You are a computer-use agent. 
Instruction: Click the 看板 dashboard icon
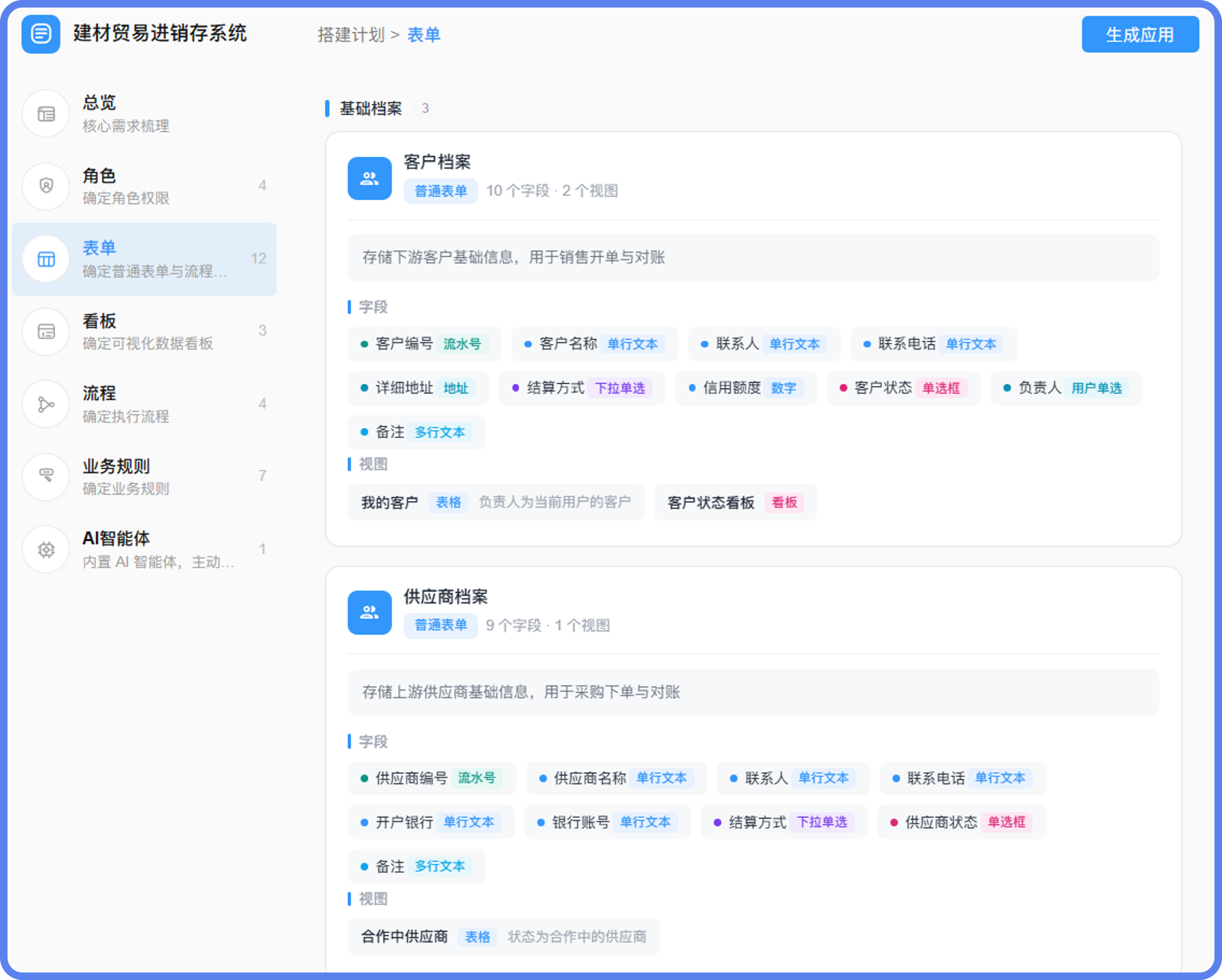pos(46,331)
